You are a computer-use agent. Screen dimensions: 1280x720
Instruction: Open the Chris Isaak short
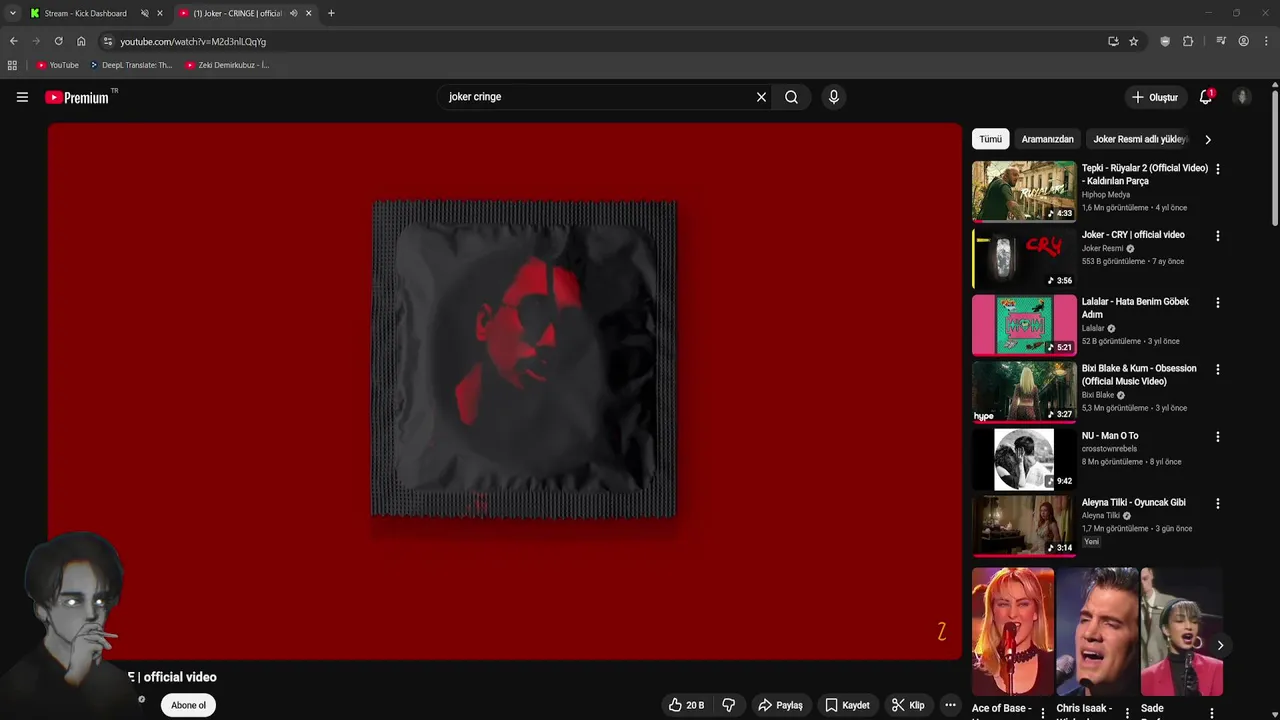pos(1097,632)
